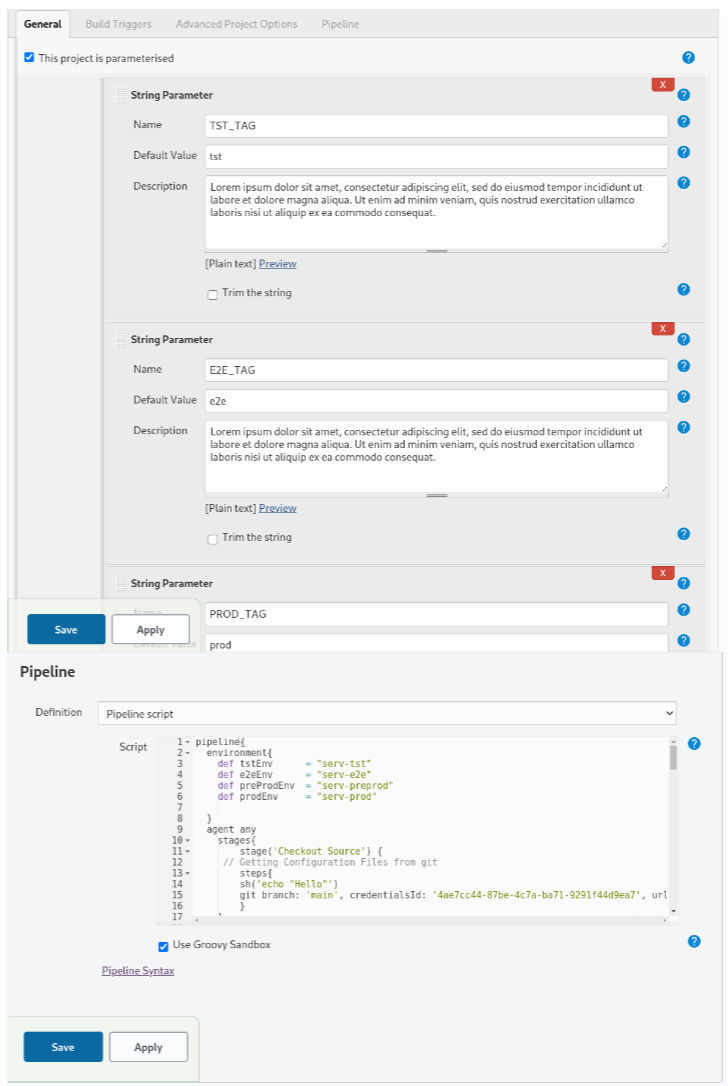Screen dimensions: 728x1086
Task: Delete the PROD_TAG String Parameter
Action: pos(663,573)
